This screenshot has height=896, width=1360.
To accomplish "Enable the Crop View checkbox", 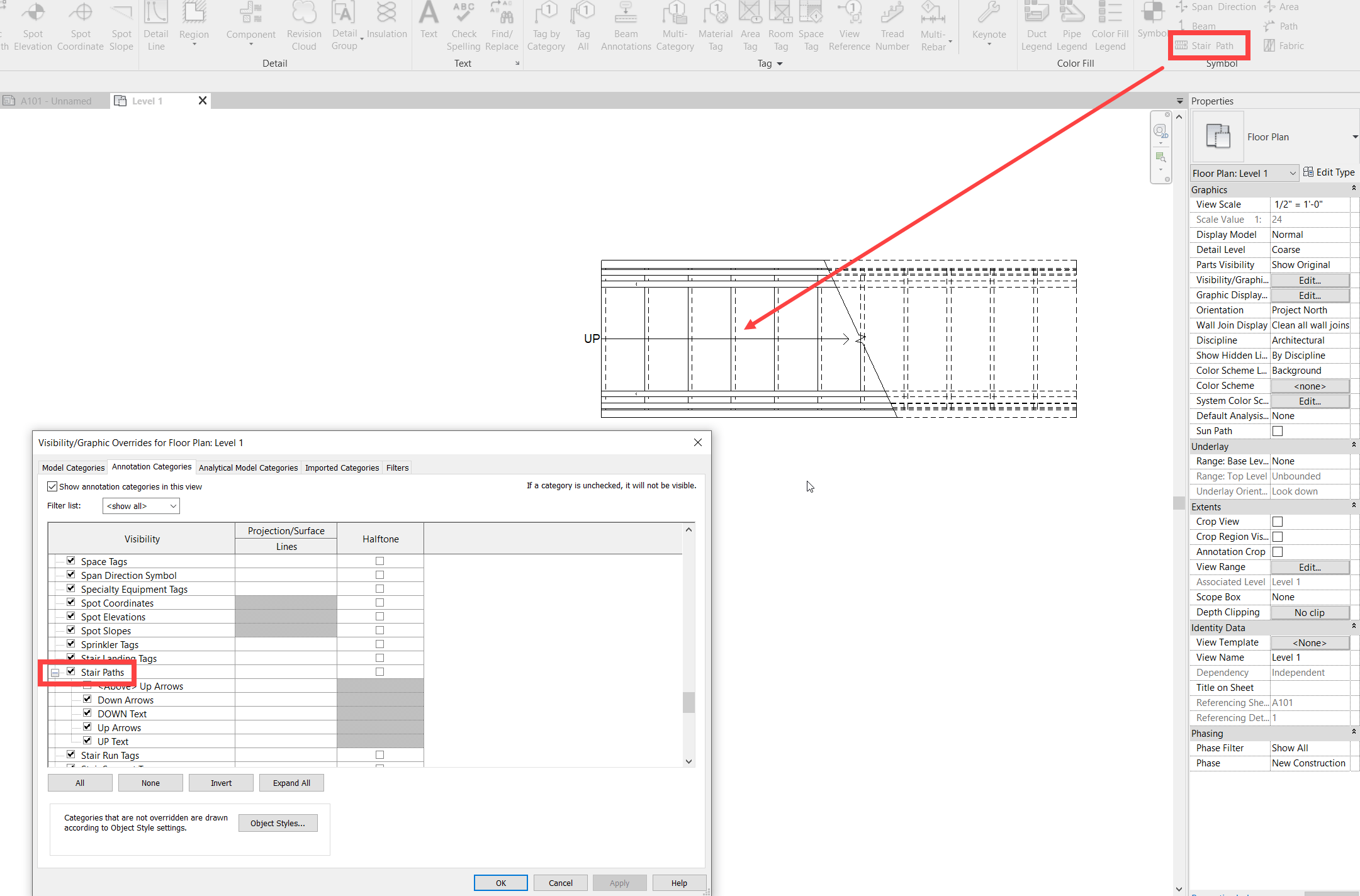I will [1278, 522].
